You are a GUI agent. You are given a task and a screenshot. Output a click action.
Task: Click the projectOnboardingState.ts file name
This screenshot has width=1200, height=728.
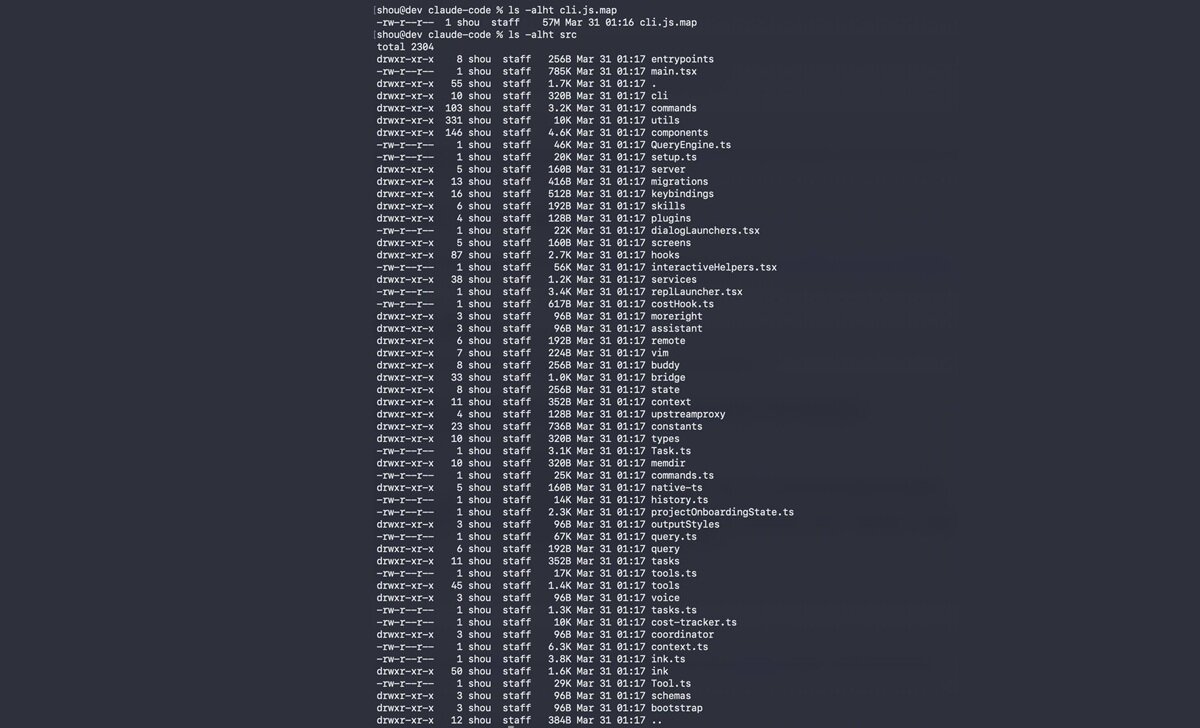[x=722, y=512]
